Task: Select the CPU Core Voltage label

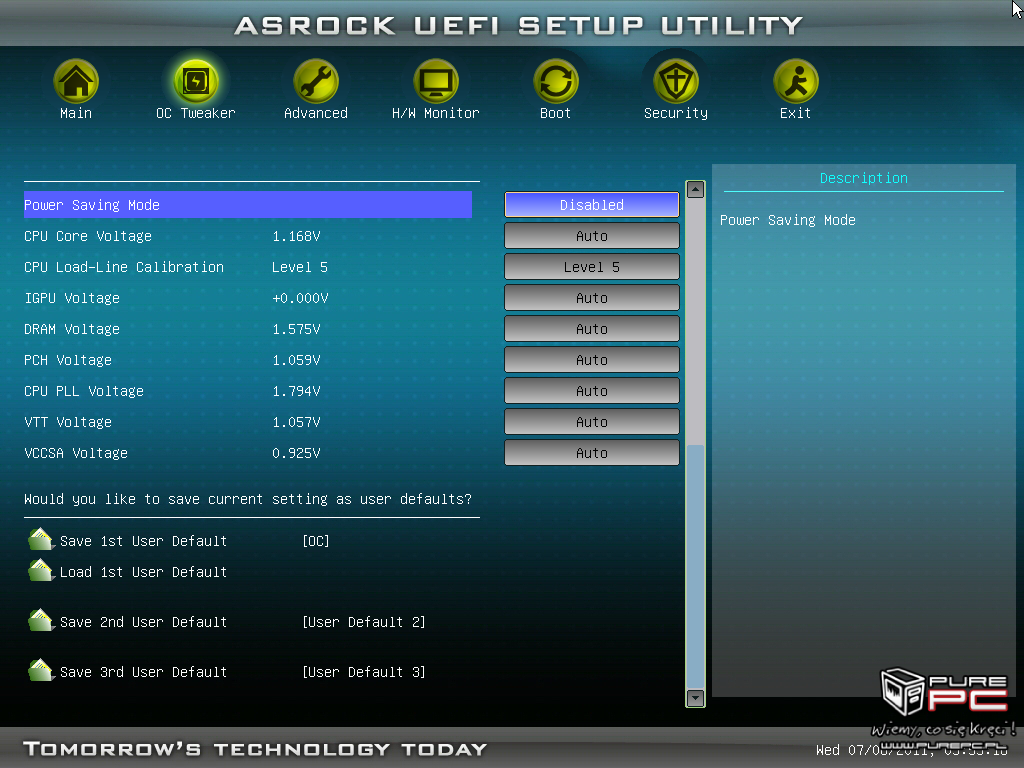Action: tap(88, 236)
